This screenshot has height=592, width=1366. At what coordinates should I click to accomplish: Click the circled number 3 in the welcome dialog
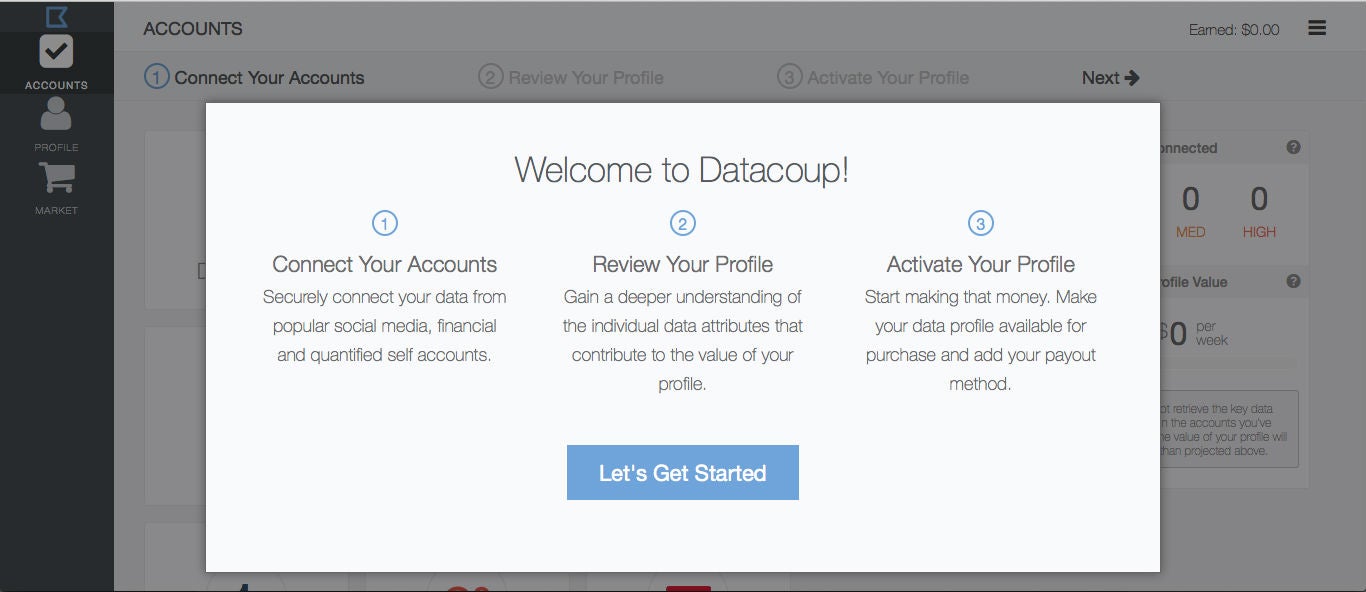(980, 223)
